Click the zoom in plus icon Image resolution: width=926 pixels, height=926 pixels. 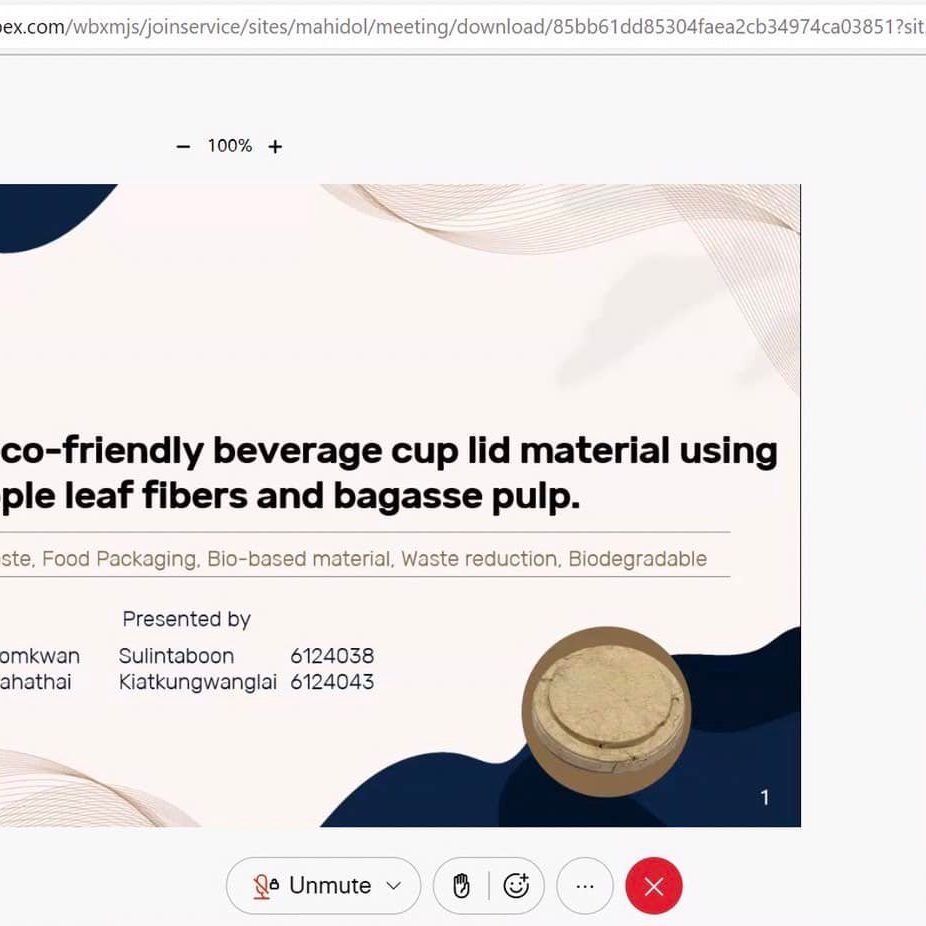point(275,146)
